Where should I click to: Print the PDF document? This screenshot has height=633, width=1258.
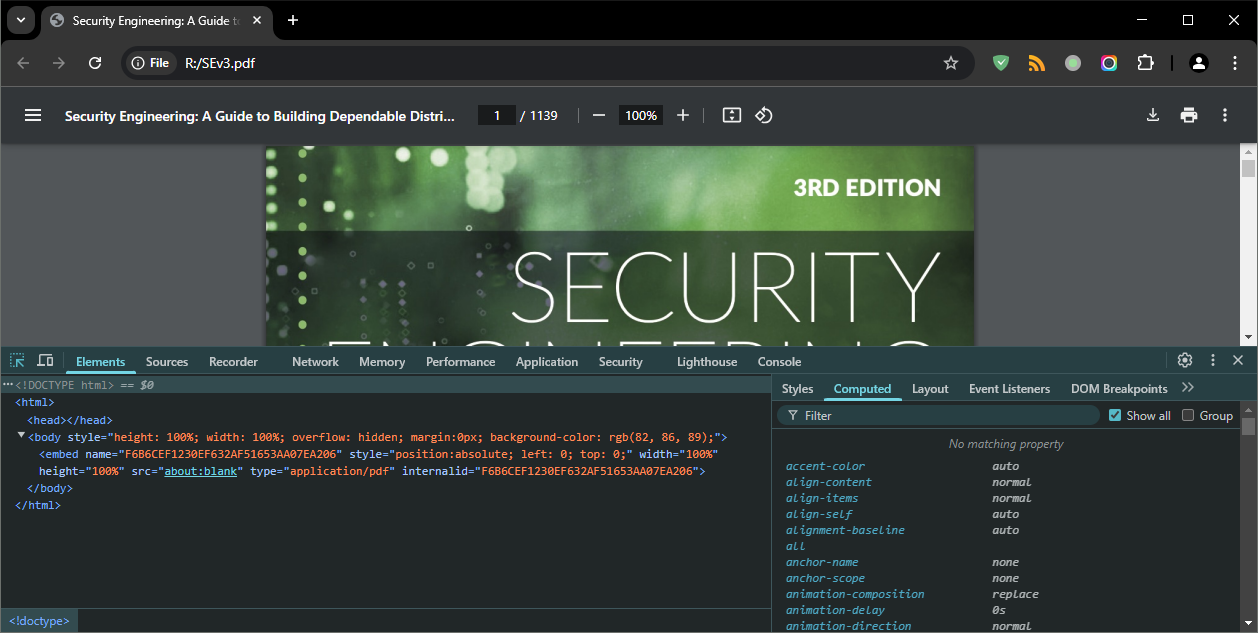[x=1188, y=115]
